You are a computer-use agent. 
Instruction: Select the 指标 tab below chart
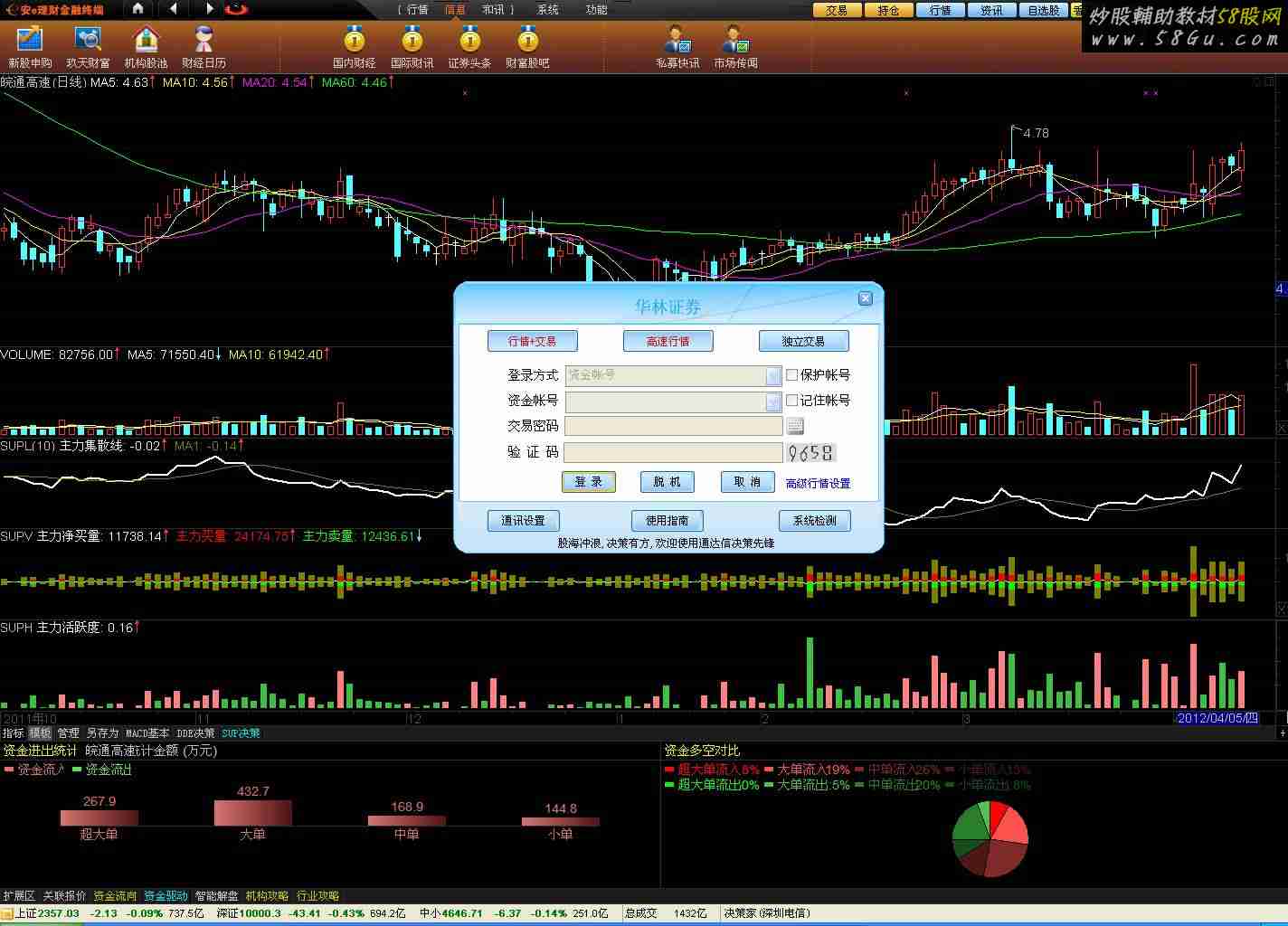tap(14, 733)
